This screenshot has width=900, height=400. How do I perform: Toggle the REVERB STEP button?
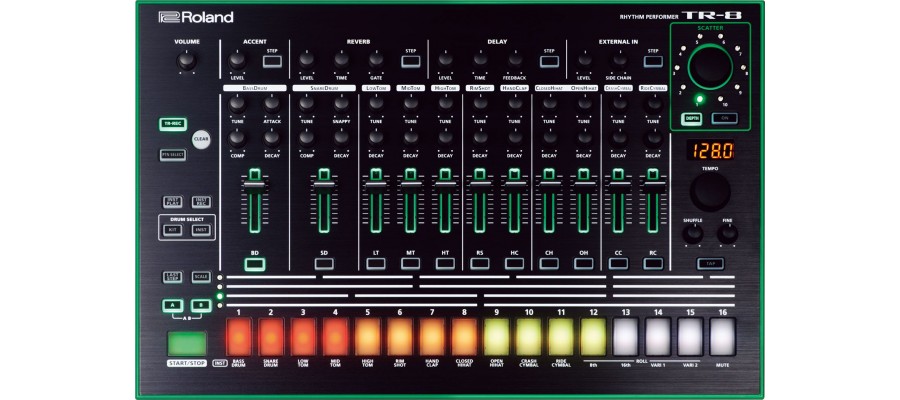(410, 61)
